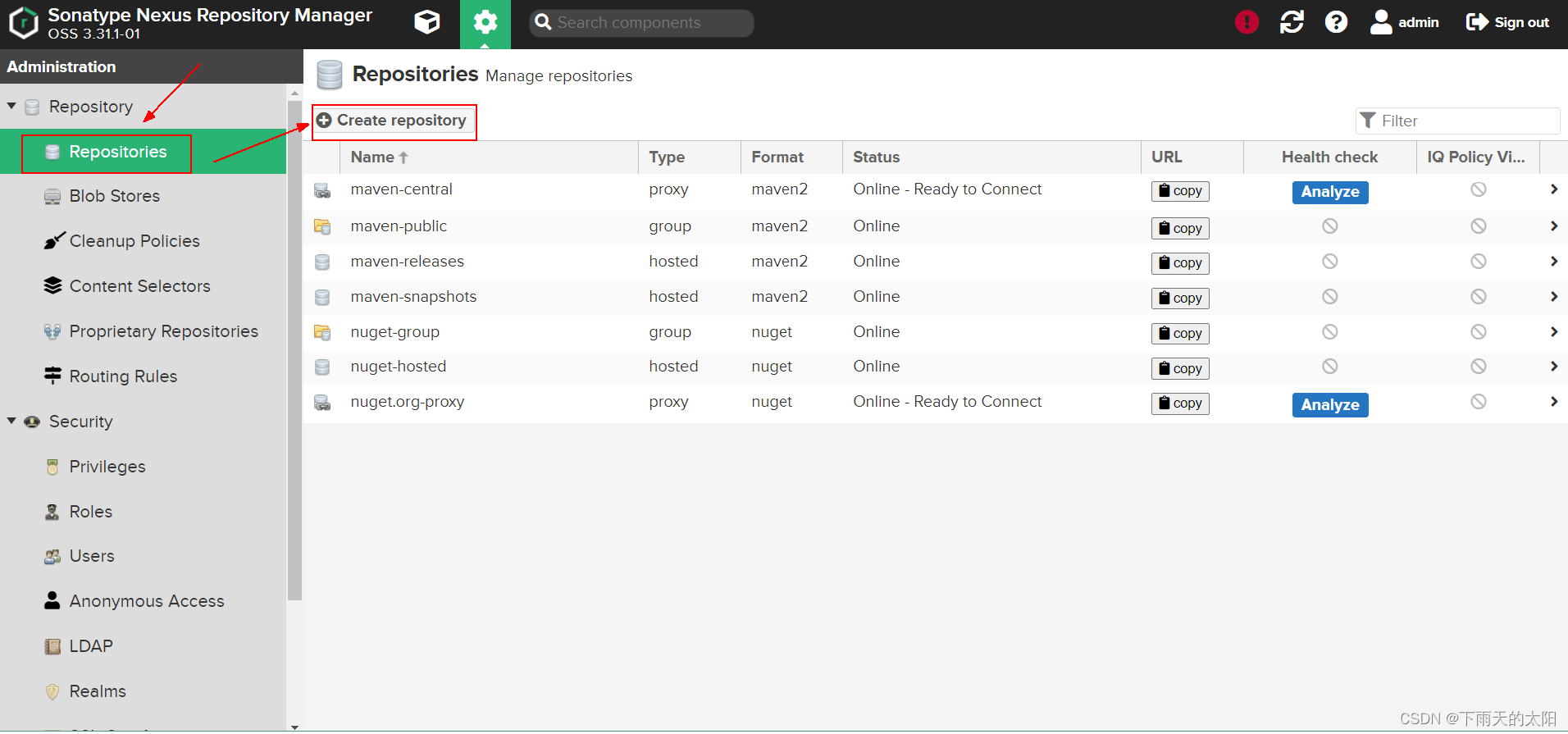Select the nuget-hosted repository name

click(399, 366)
